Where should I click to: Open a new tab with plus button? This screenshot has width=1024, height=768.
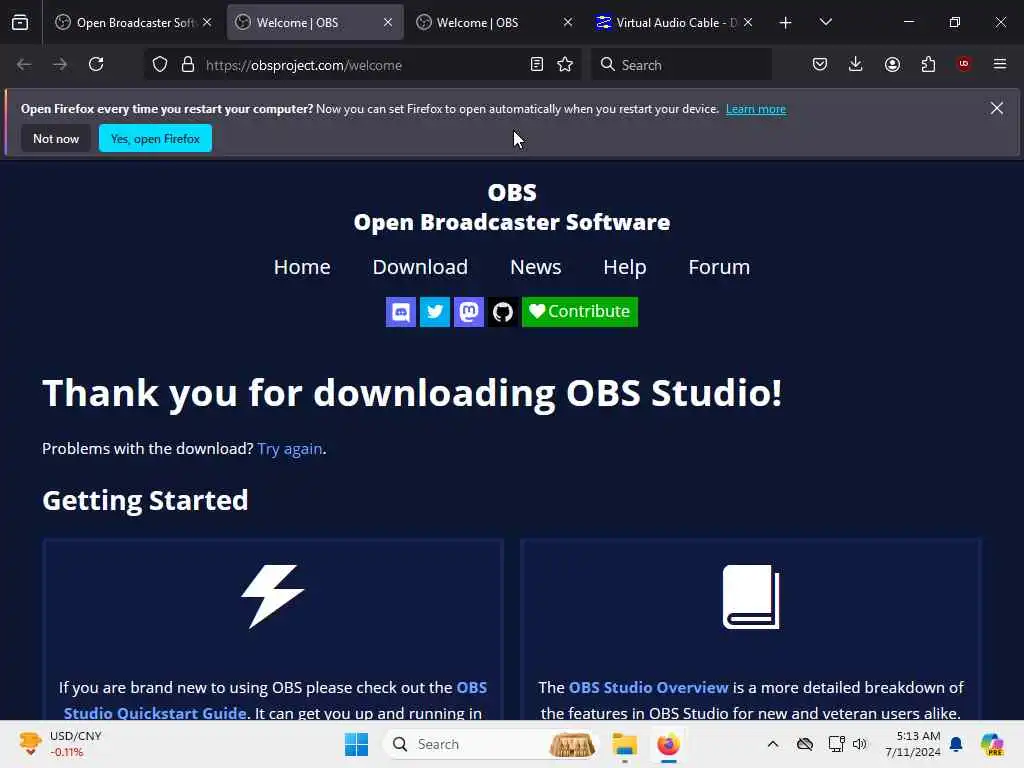pos(786,23)
